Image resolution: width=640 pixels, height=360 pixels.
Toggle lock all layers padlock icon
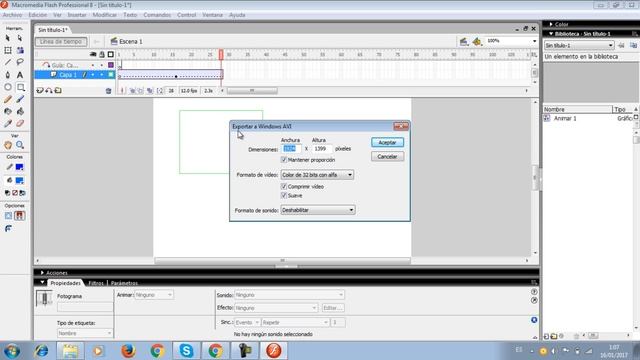(x=102, y=54)
